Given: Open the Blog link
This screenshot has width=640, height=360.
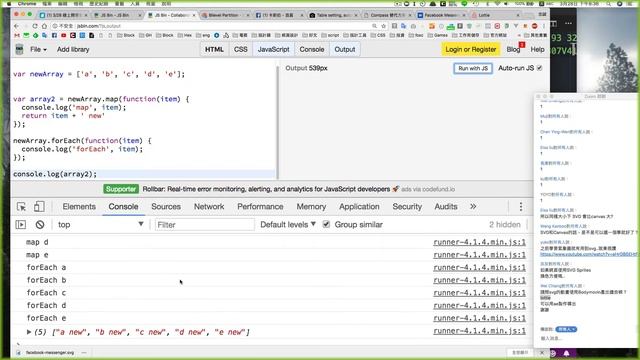Looking at the screenshot, I should coord(513,49).
